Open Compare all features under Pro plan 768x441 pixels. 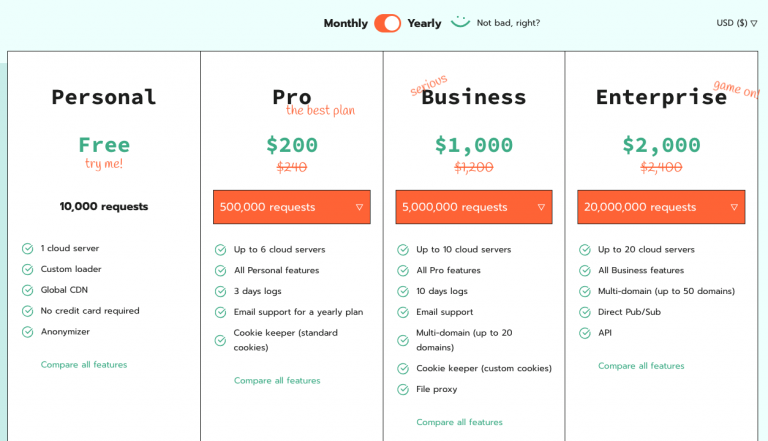coord(277,381)
